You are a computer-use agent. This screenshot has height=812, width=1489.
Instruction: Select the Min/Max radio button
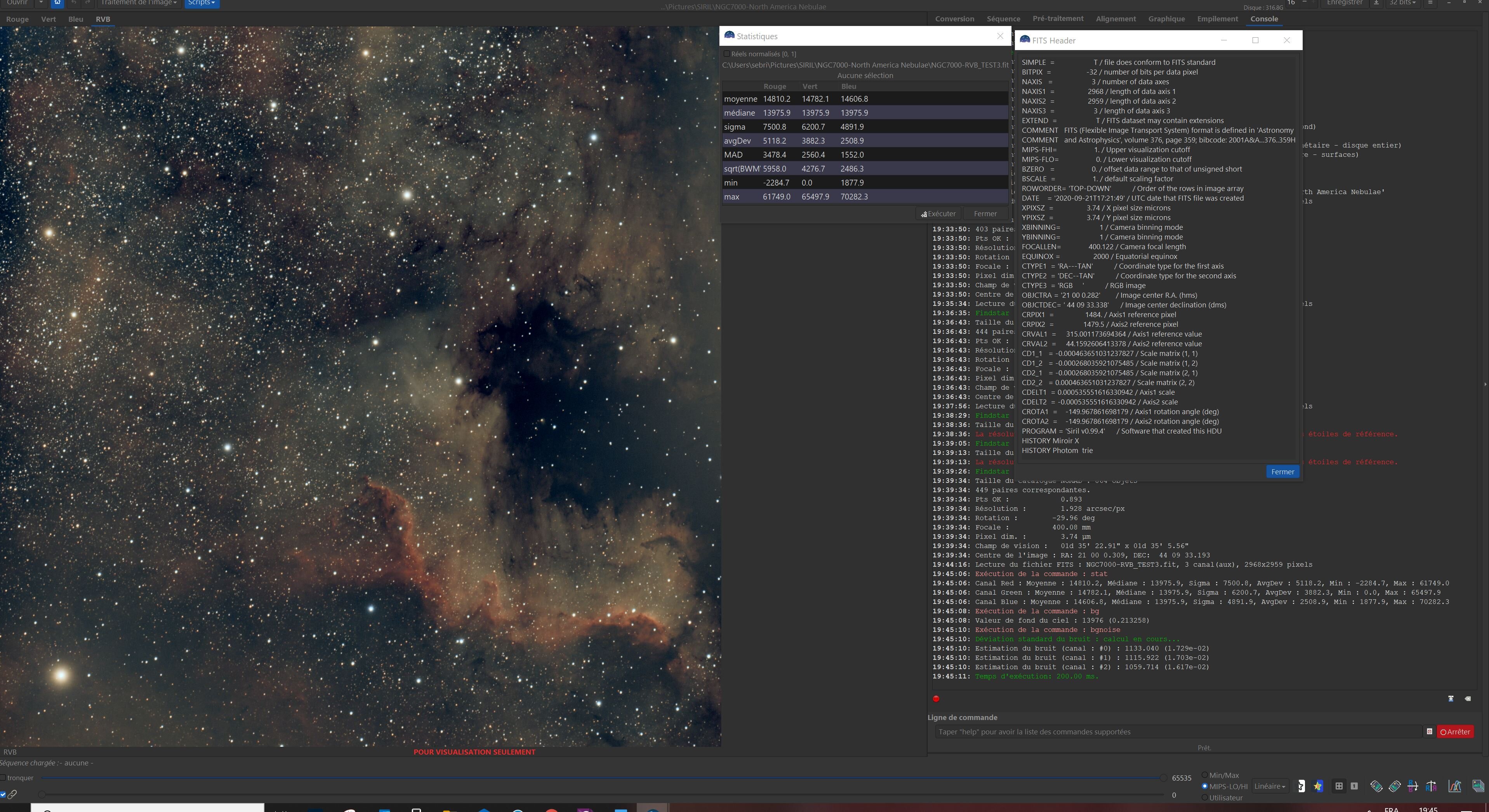pos(1205,775)
